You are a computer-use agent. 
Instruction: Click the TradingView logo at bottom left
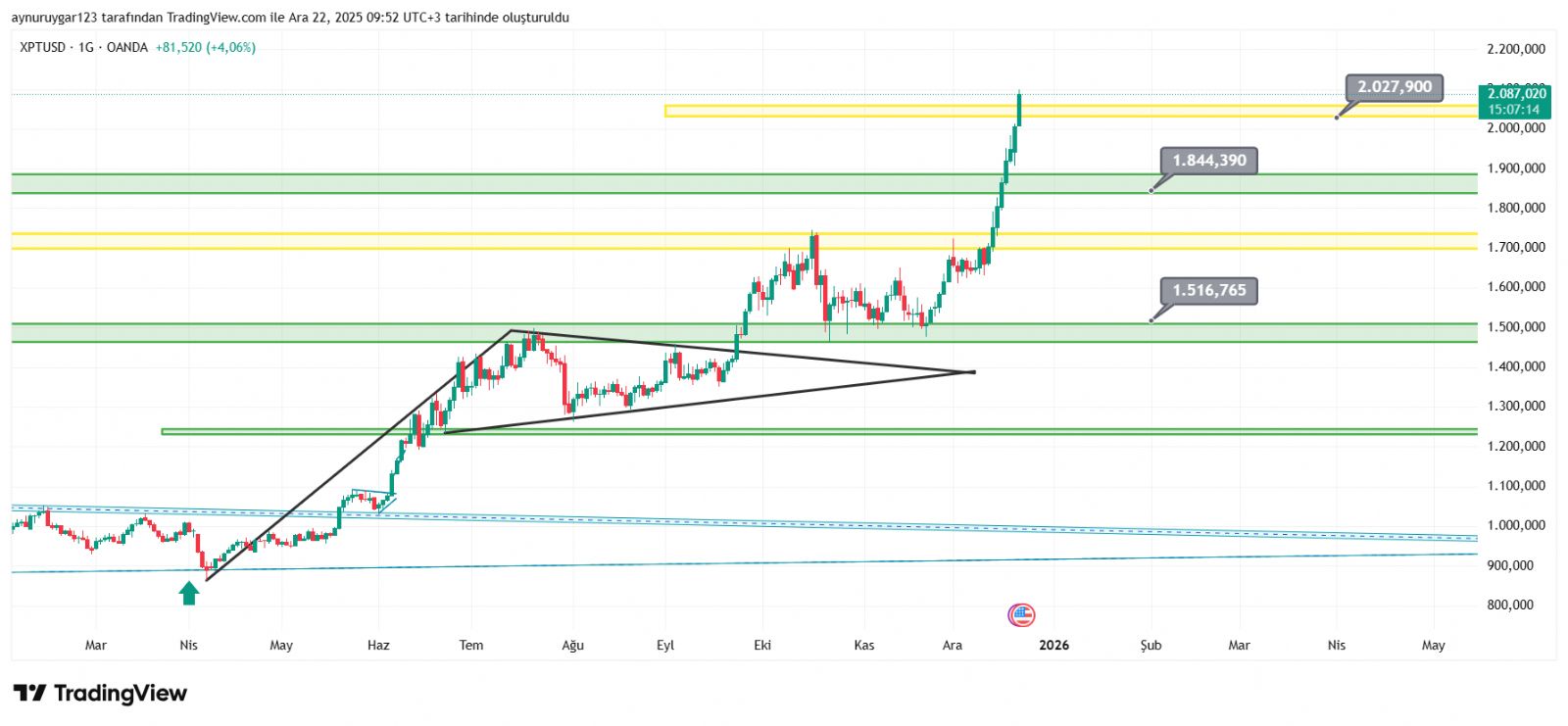(100, 694)
